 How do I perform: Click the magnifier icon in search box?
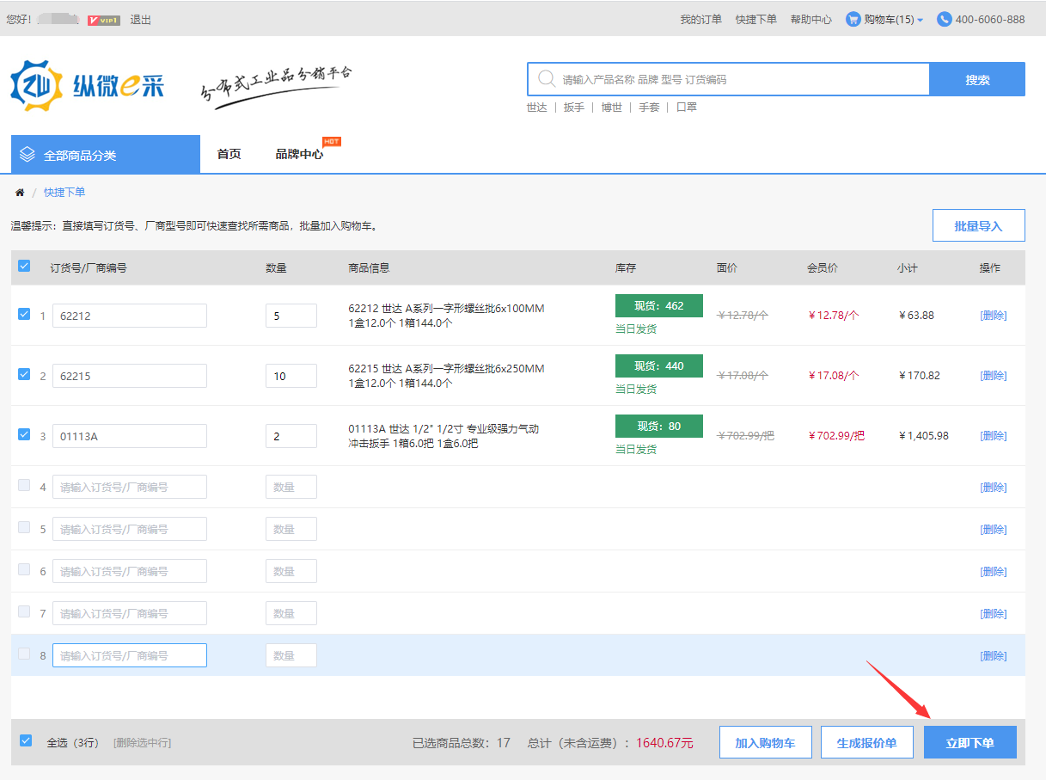click(x=546, y=79)
